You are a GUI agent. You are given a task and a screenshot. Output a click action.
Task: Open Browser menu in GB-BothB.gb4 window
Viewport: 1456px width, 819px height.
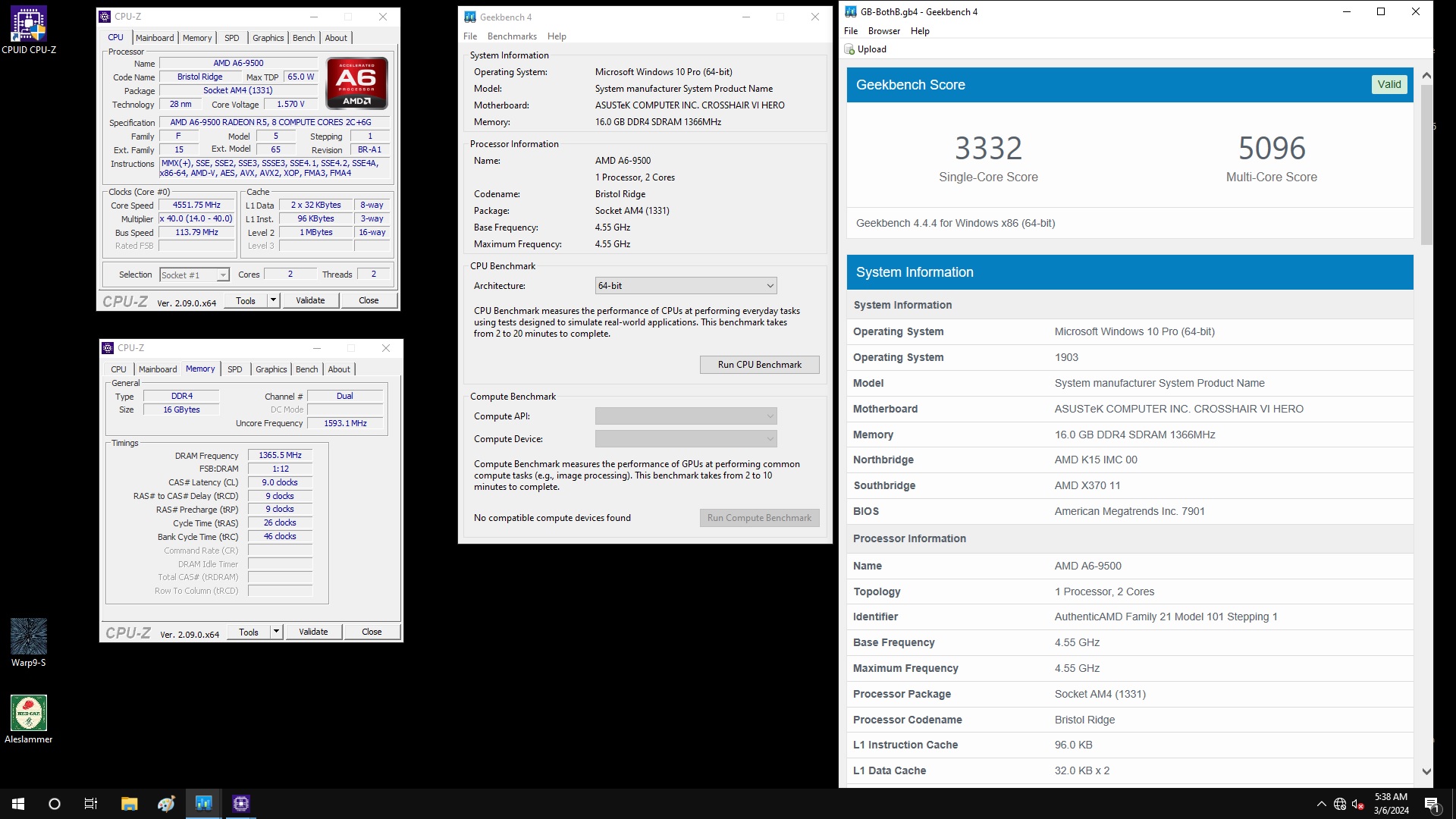click(884, 31)
